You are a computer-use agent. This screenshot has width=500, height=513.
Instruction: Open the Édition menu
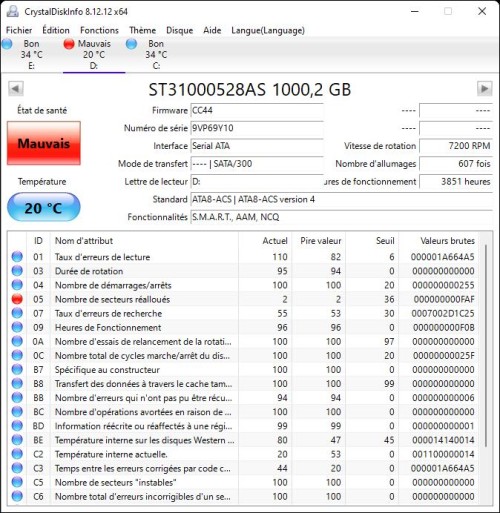coord(56,30)
